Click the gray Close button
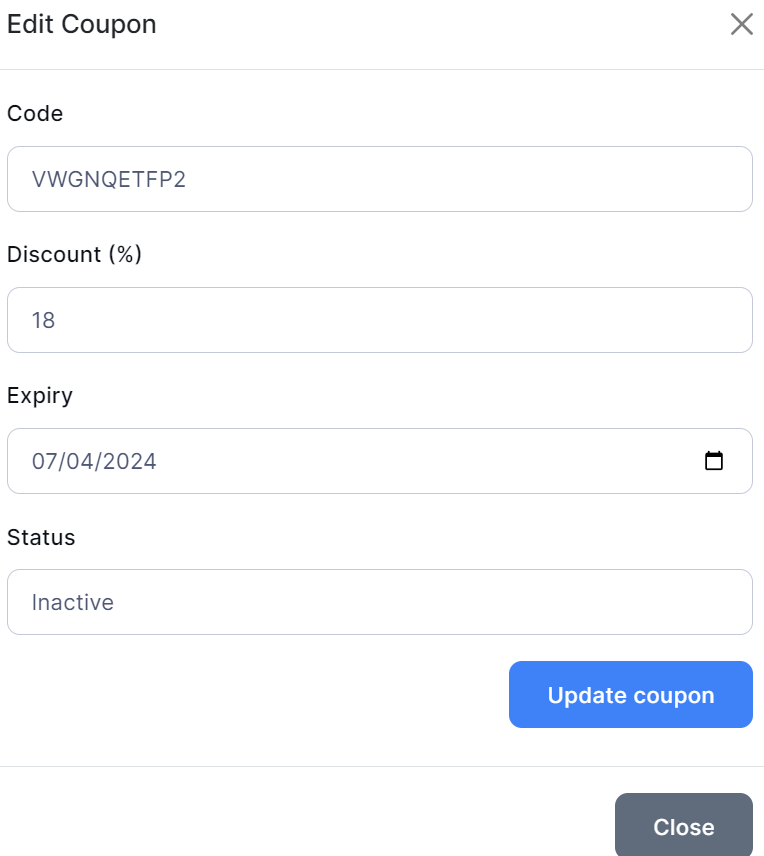 coord(683,827)
